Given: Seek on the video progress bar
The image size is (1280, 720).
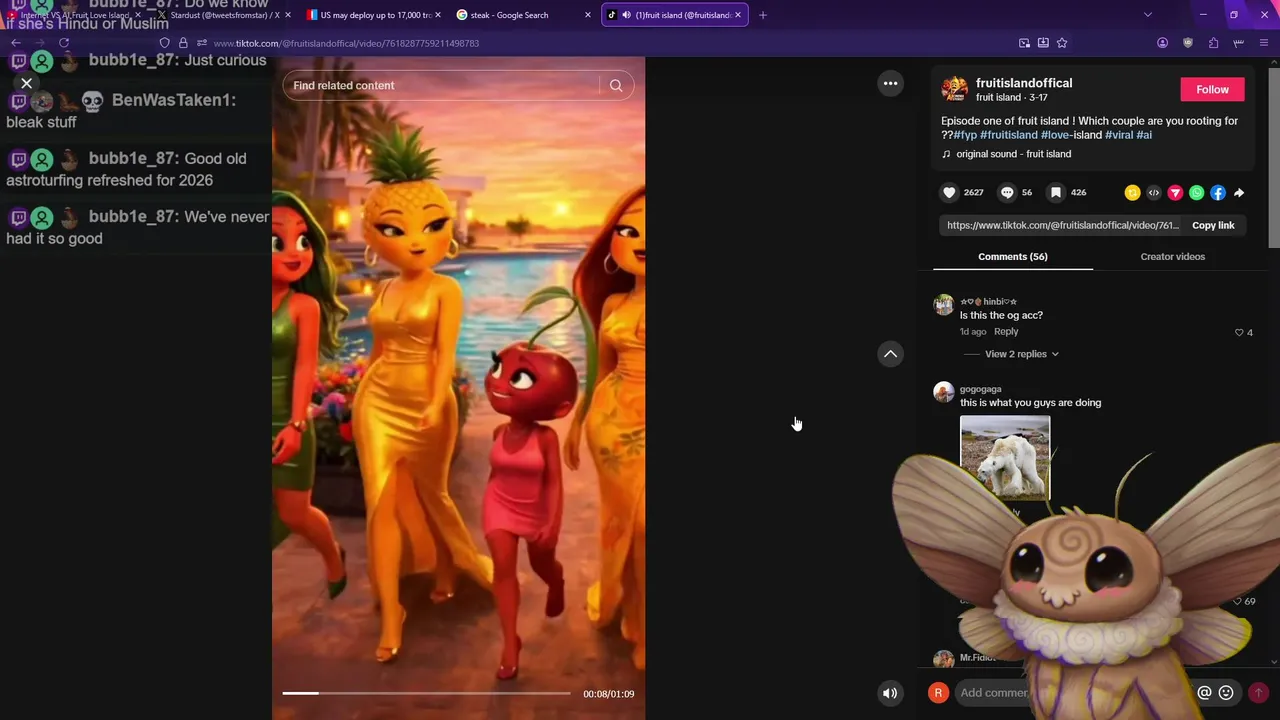Looking at the screenshot, I should click(x=426, y=693).
